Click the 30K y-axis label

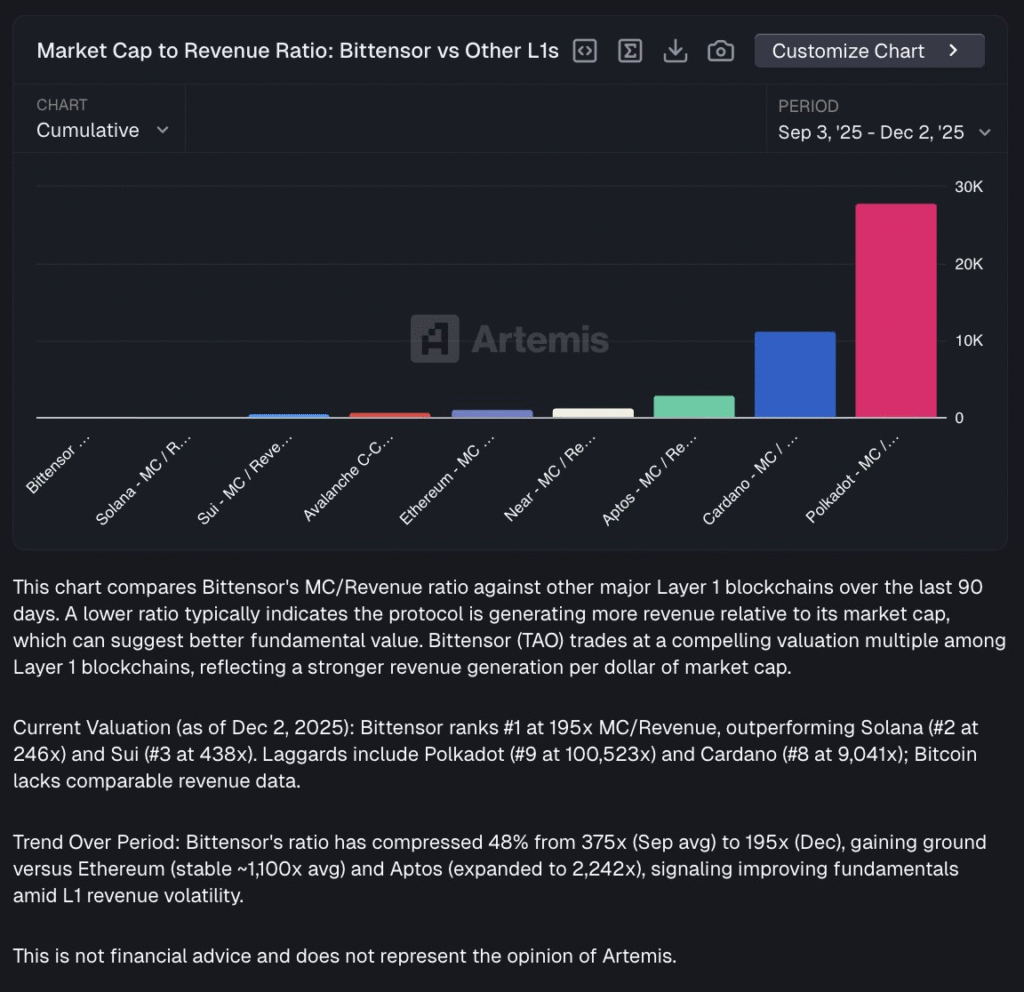pyautogui.click(x=968, y=187)
